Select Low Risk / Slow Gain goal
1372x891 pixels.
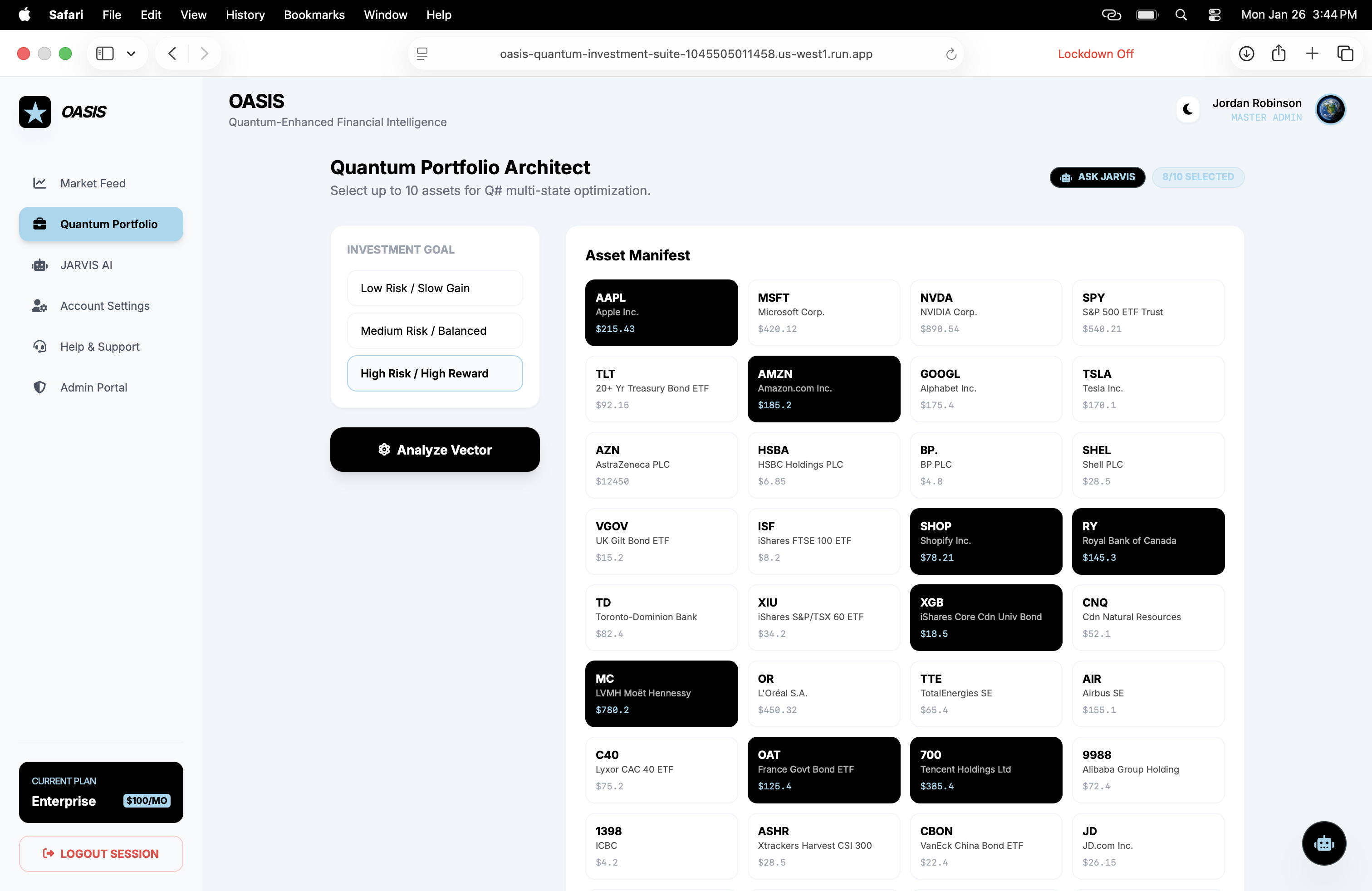point(435,288)
